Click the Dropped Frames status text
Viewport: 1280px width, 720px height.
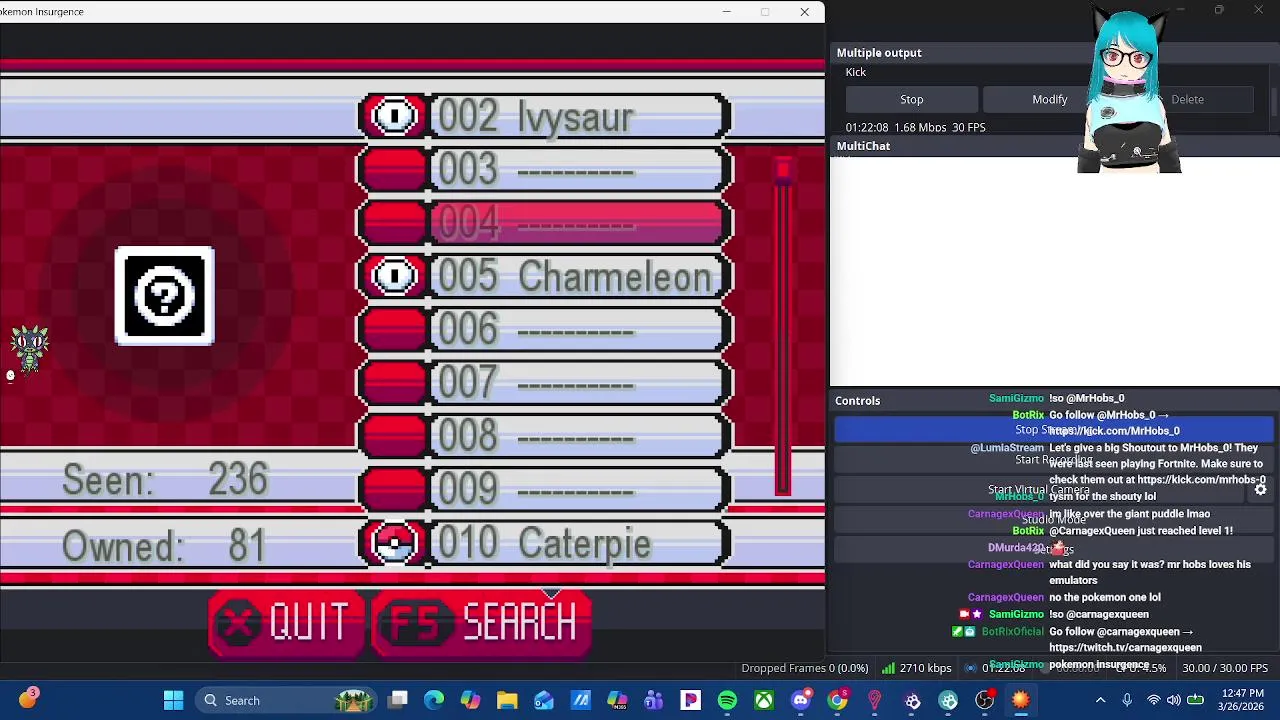[804, 668]
